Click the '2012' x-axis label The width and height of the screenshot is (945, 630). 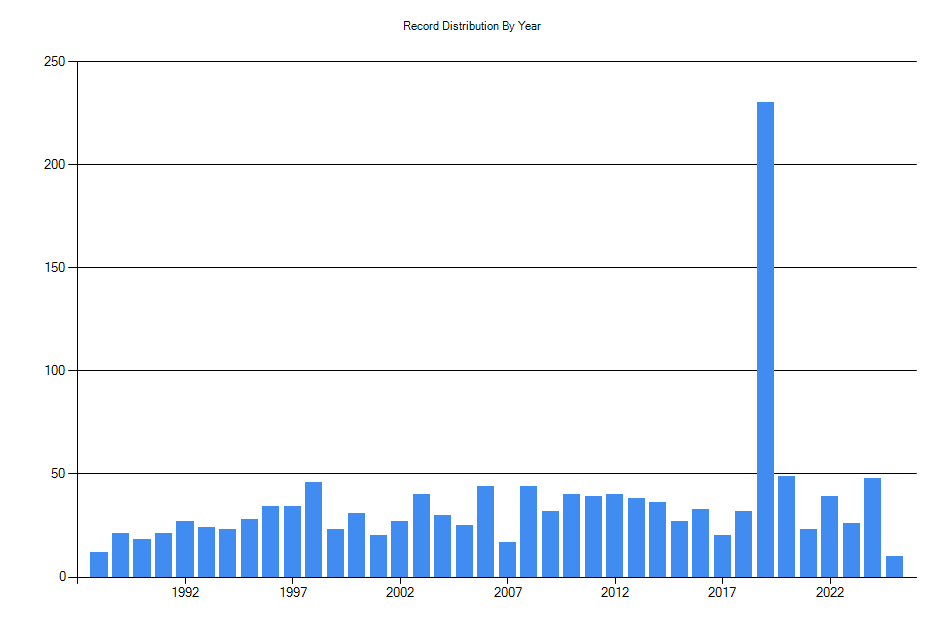(615, 593)
